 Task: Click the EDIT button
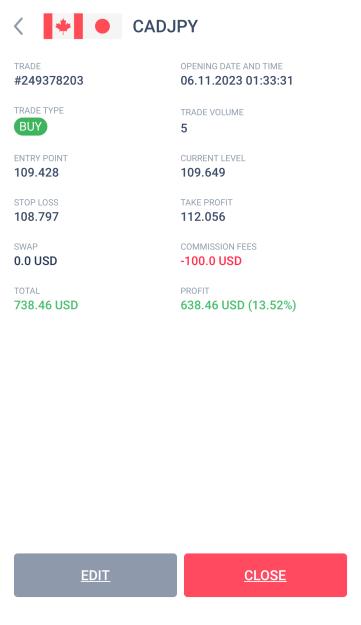95,575
